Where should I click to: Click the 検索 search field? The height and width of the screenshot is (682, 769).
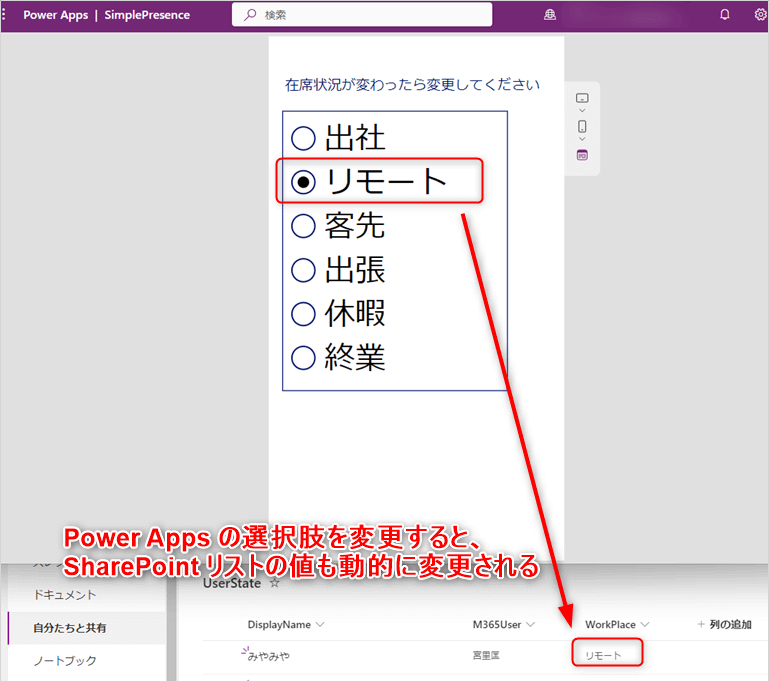click(x=362, y=15)
